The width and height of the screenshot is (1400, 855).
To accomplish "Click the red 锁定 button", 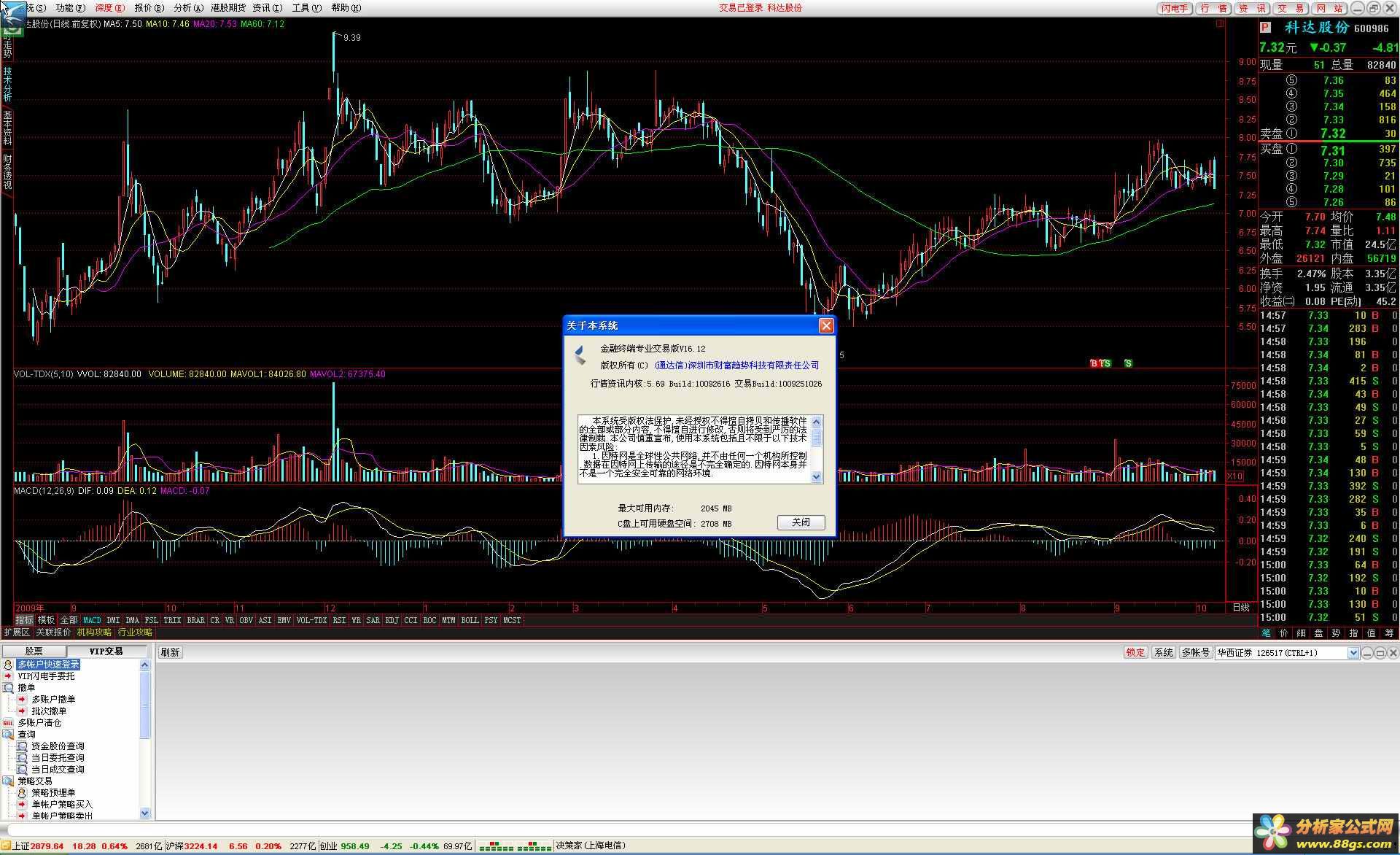I will 1136,653.
